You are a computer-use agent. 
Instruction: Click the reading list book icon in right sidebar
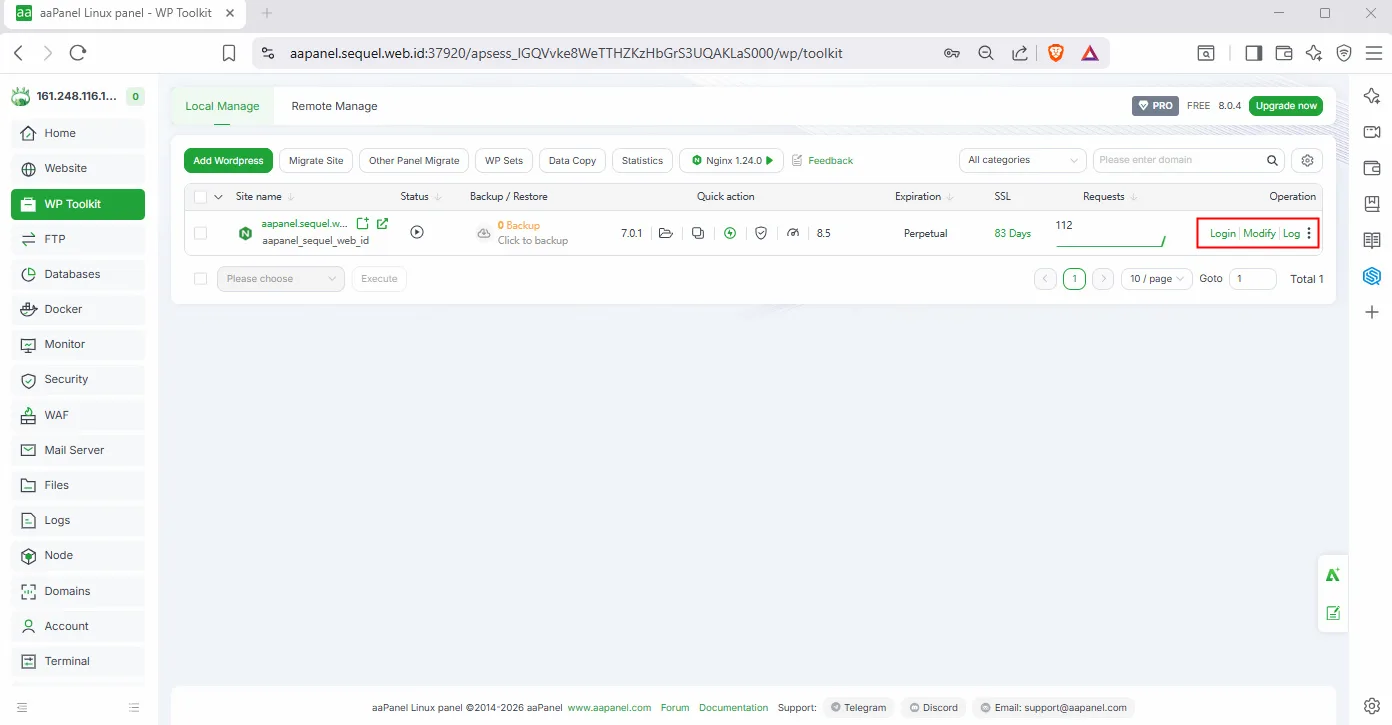pos(1372,240)
